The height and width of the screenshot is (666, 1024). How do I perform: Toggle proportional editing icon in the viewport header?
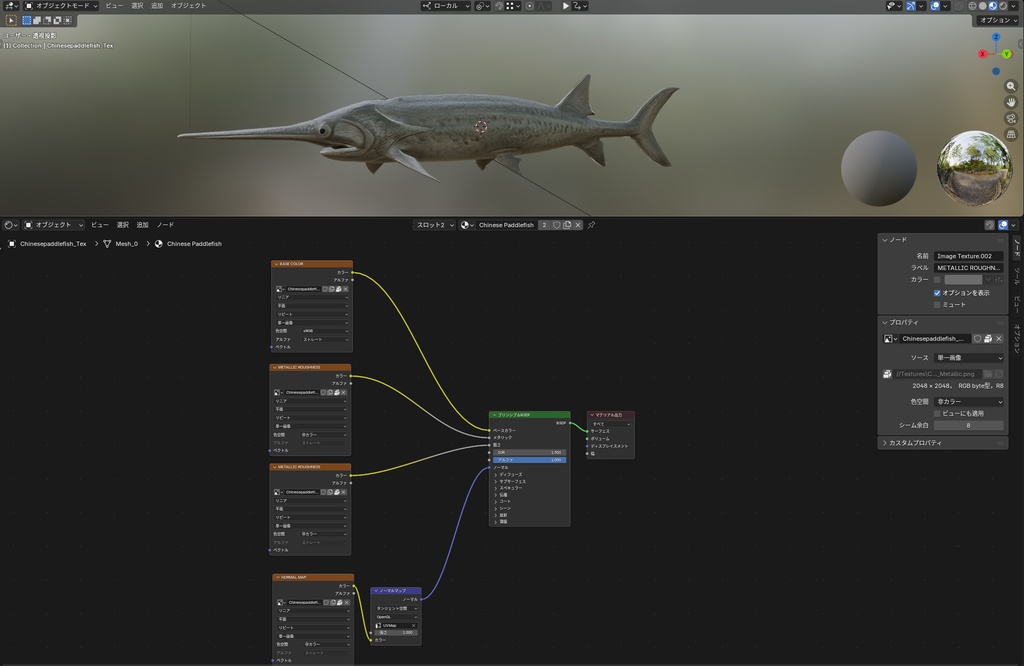pos(530,6)
